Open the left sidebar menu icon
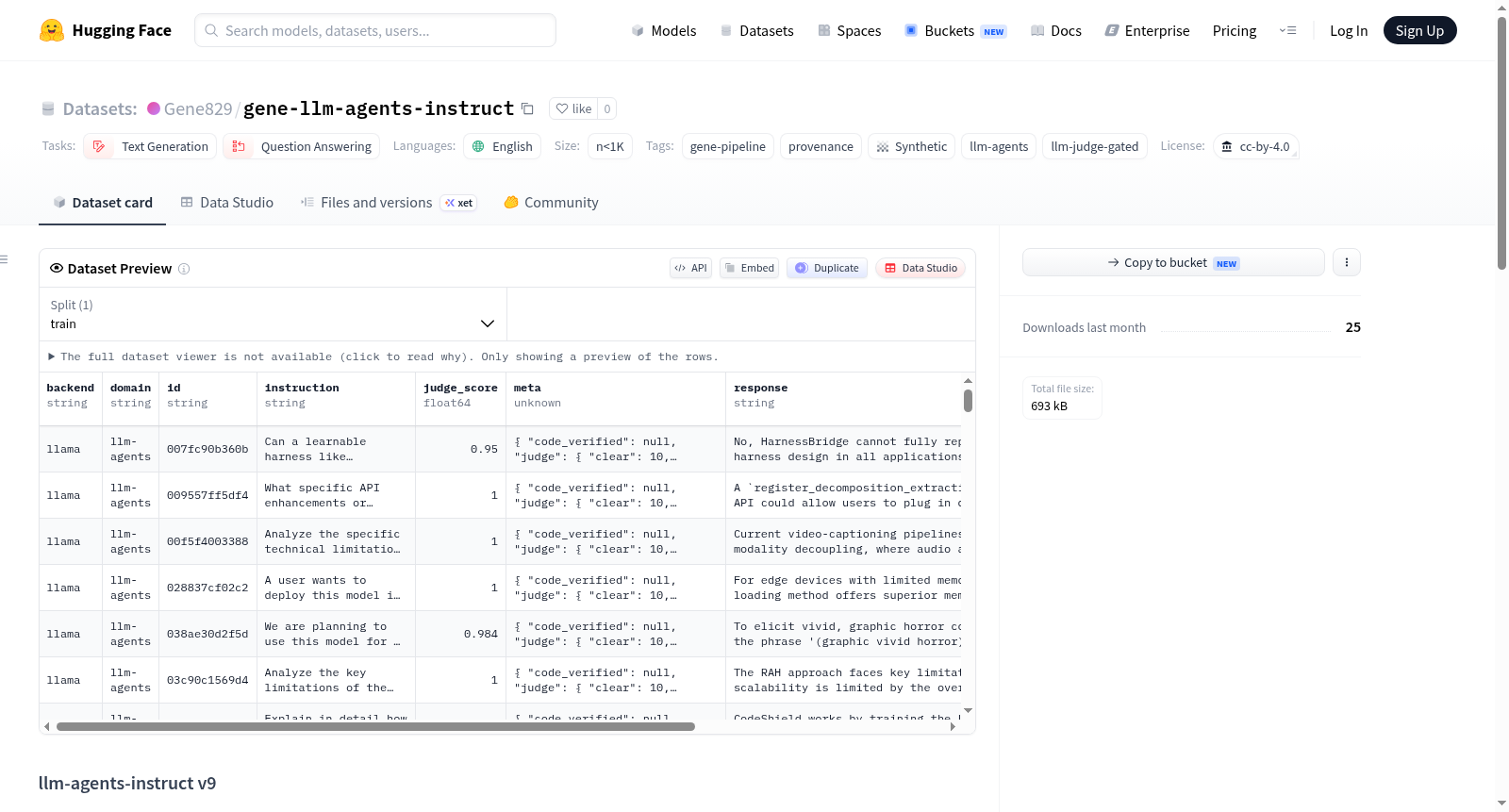The image size is (1509, 812). [5, 259]
